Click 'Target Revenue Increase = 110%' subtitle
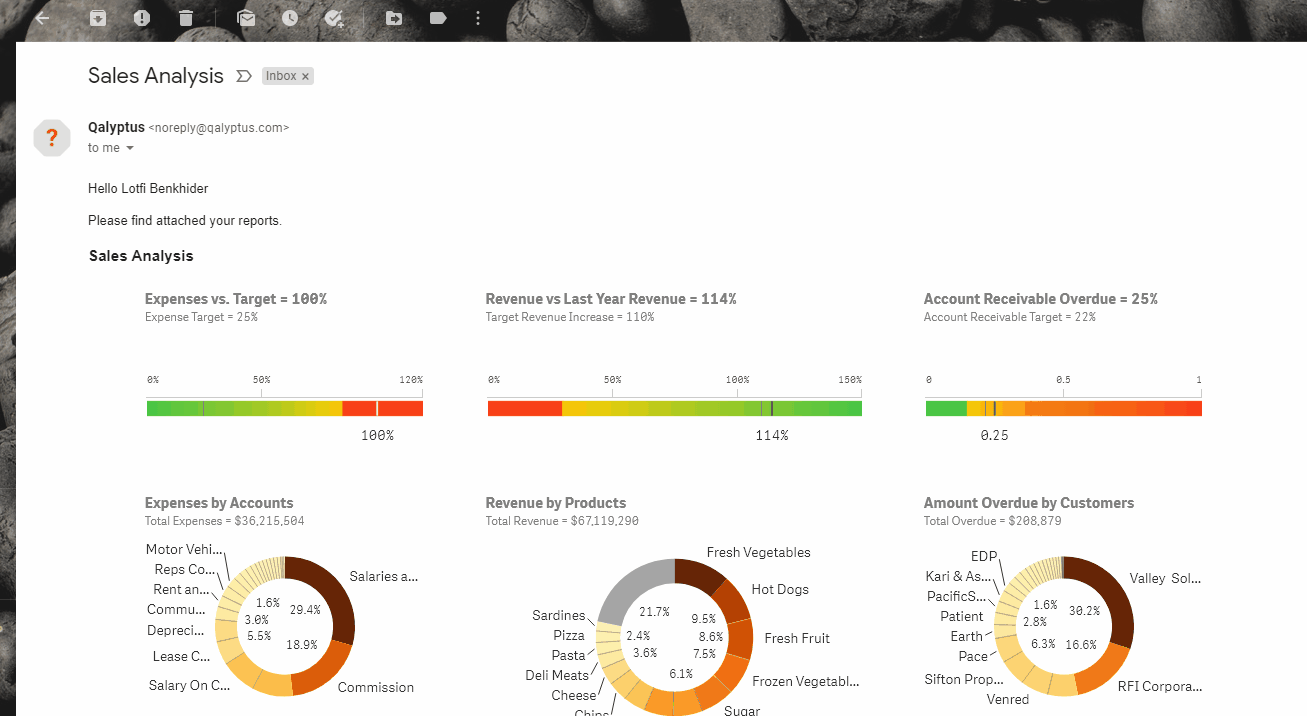Screen dimensions: 1307x716 [570, 317]
